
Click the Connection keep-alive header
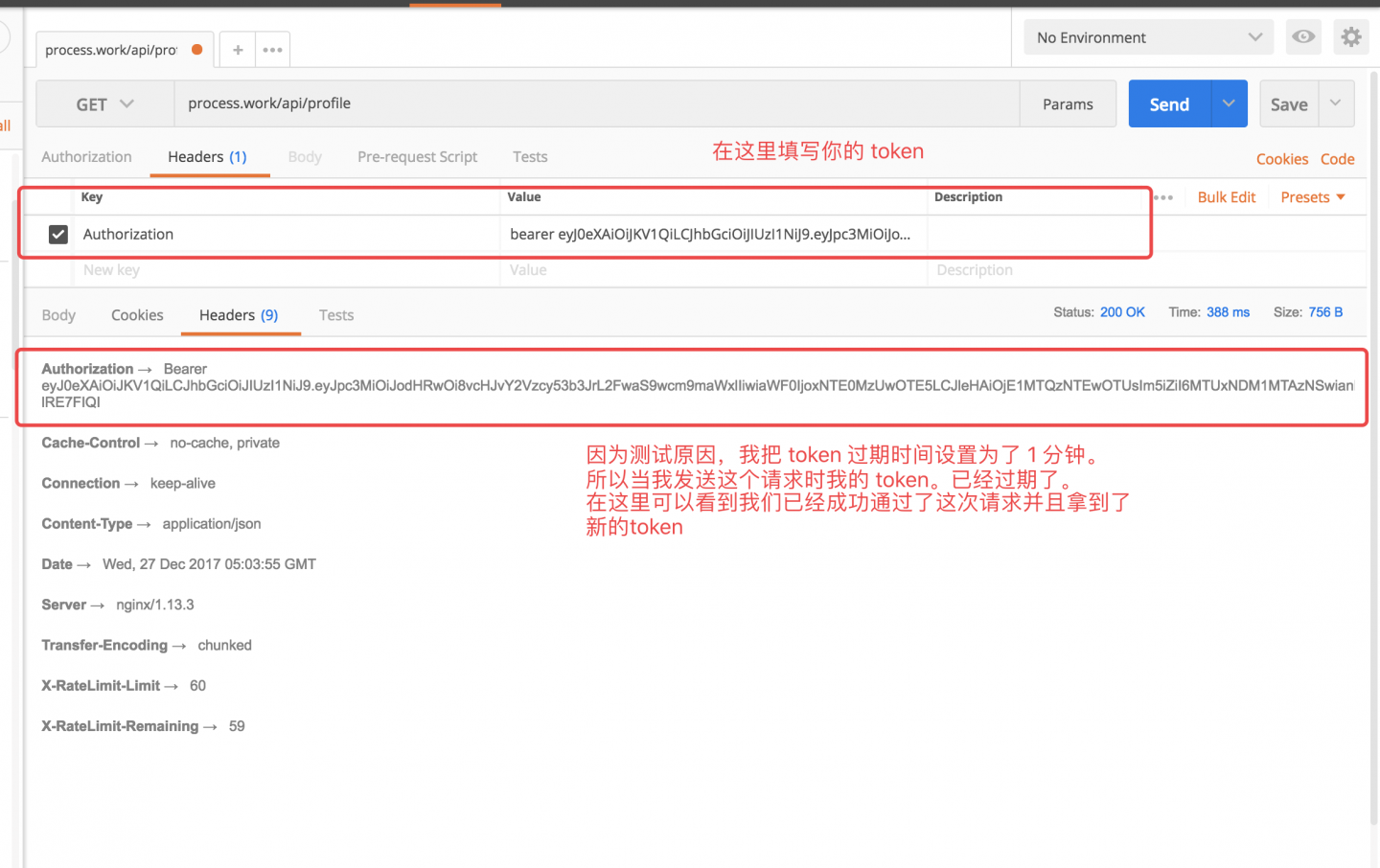[x=128, y=484]
